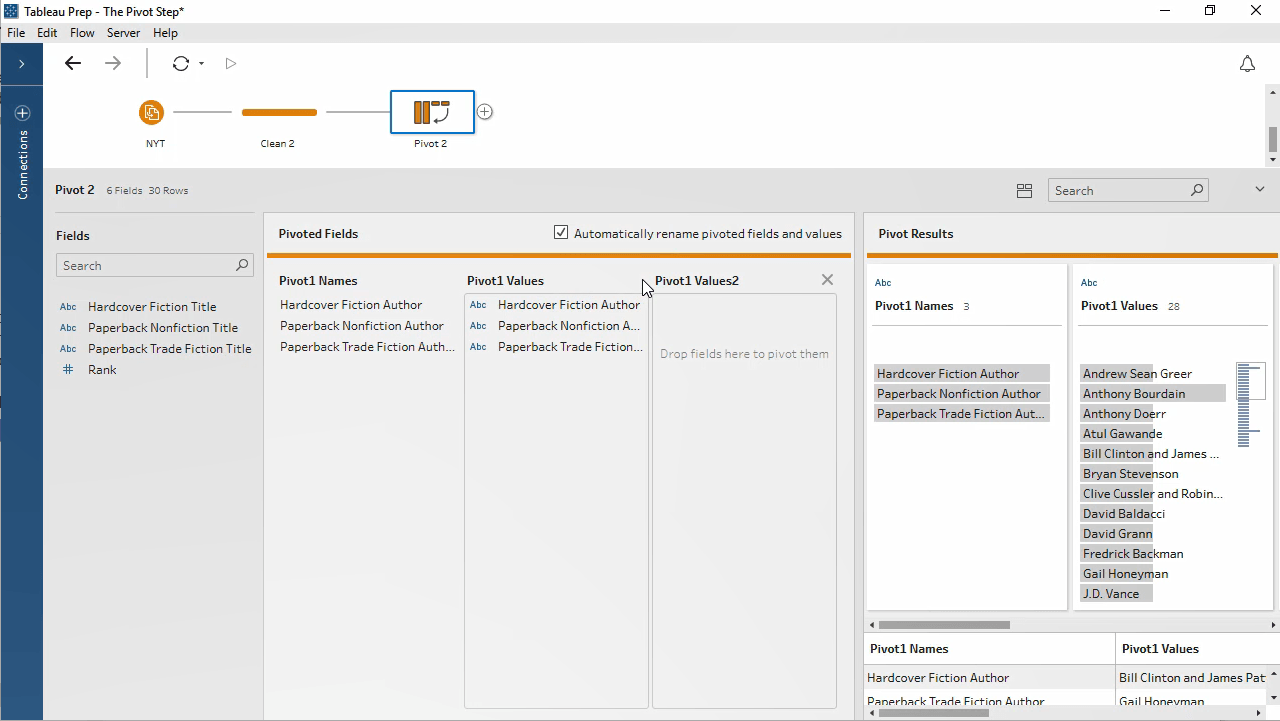Remove Pivot1 Values2 column with X

point(827,280)
